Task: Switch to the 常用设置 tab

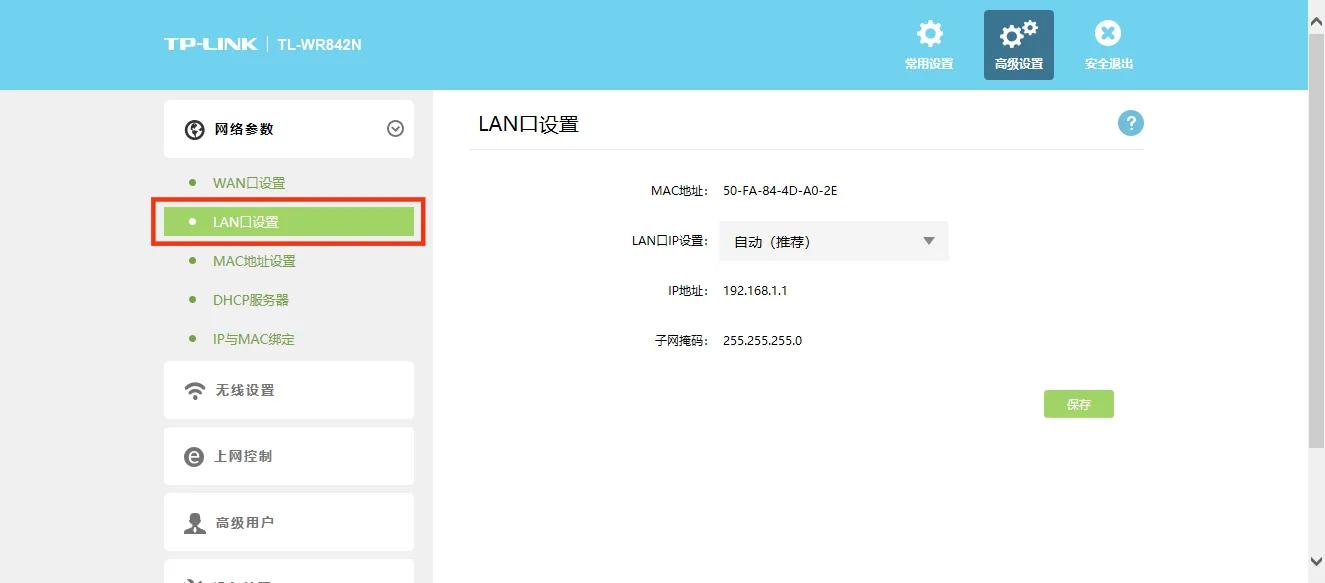Action: coord(929,44)
